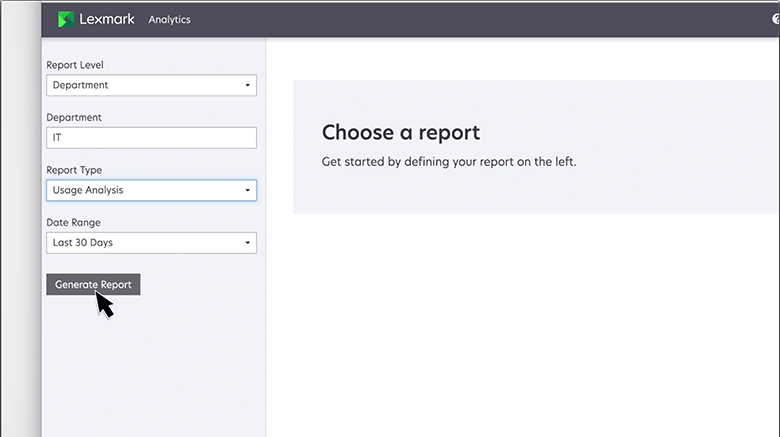The image size is (780, 437).
Task: Click the 'Choose a report' heading
Action: tap(400, 132)
